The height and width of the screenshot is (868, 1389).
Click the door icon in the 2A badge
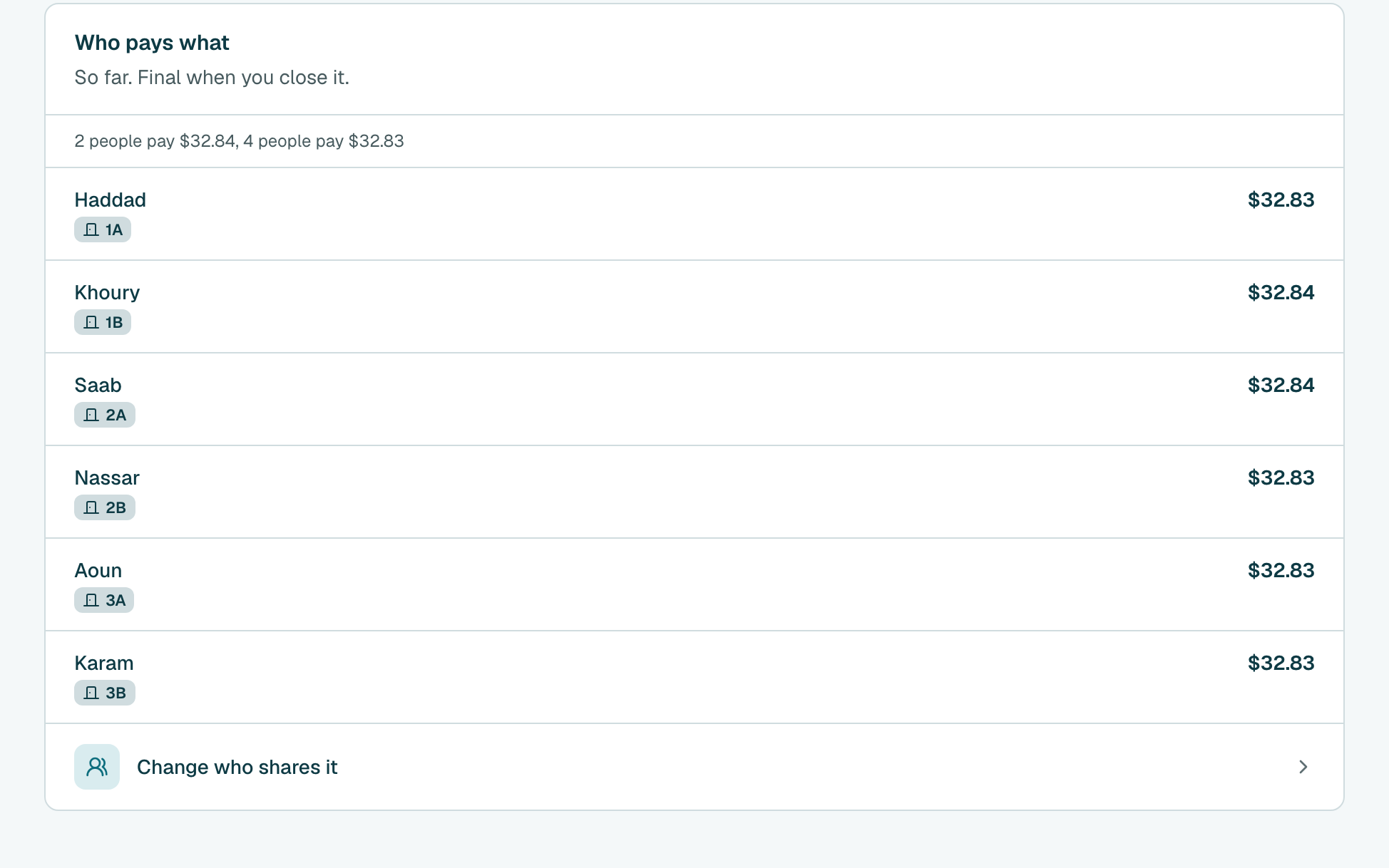91,415
